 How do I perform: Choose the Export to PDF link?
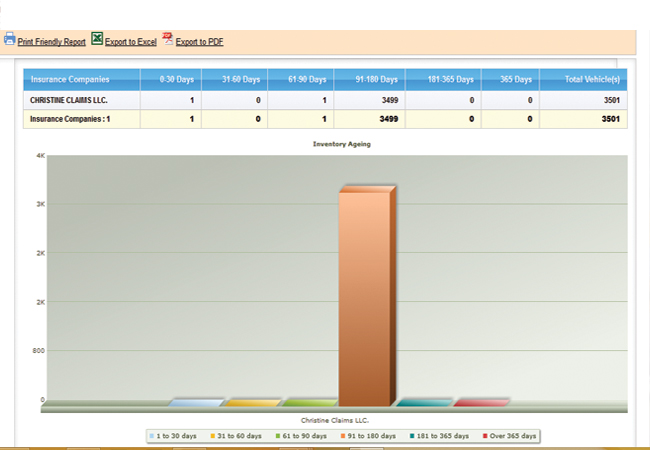(x=199, y=42)
